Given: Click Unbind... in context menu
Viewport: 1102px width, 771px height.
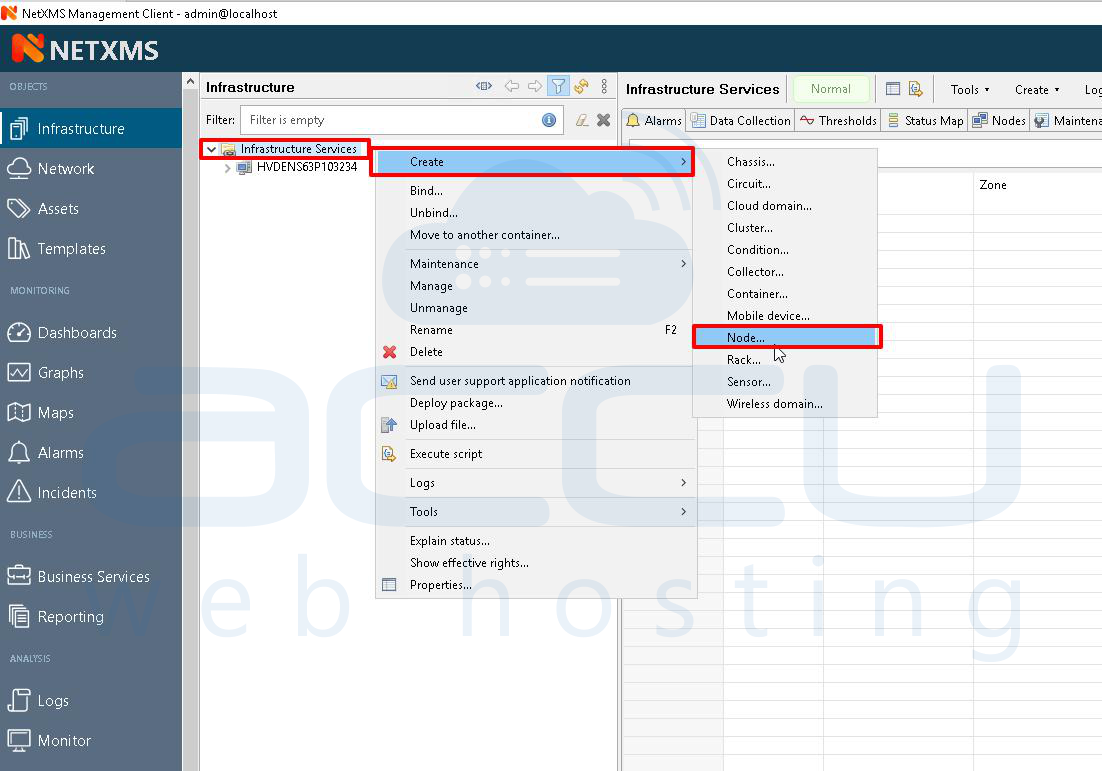Looking at the screenshot, I should (x=536, y=213).
